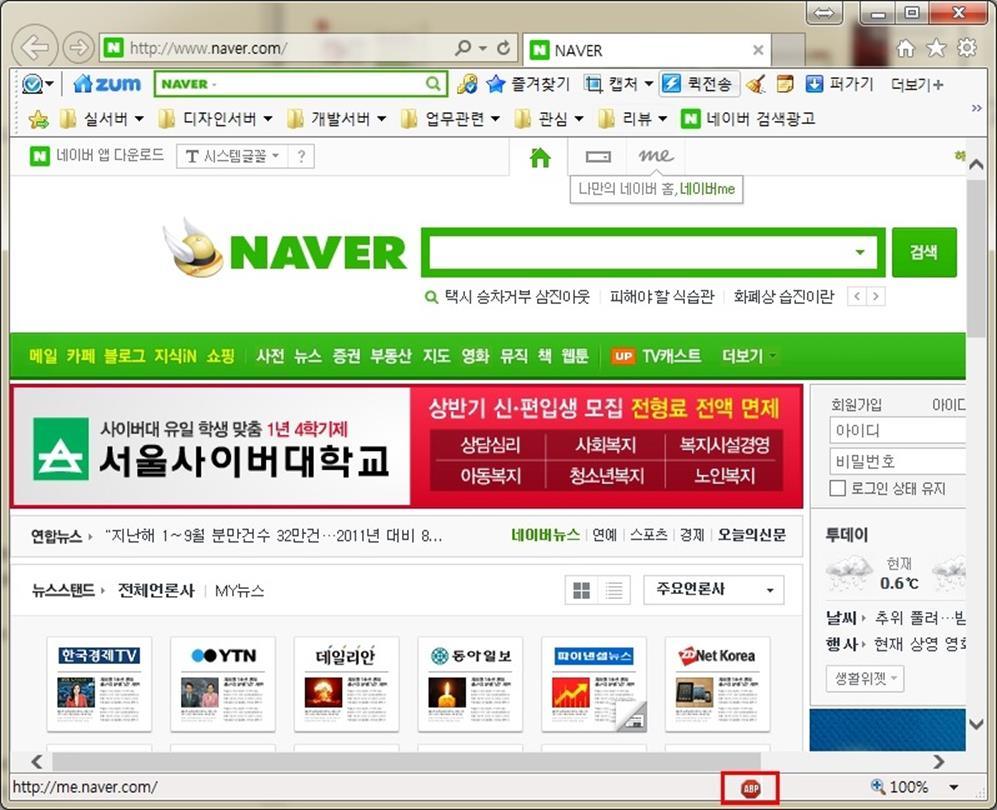Select the NAVER browser tab
This screenshot has height=810, width=997.
click(647, 50)
